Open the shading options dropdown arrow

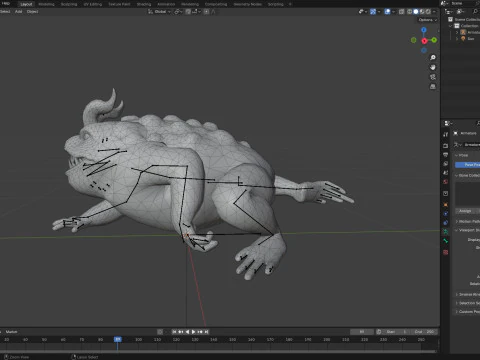pos(434,12)
